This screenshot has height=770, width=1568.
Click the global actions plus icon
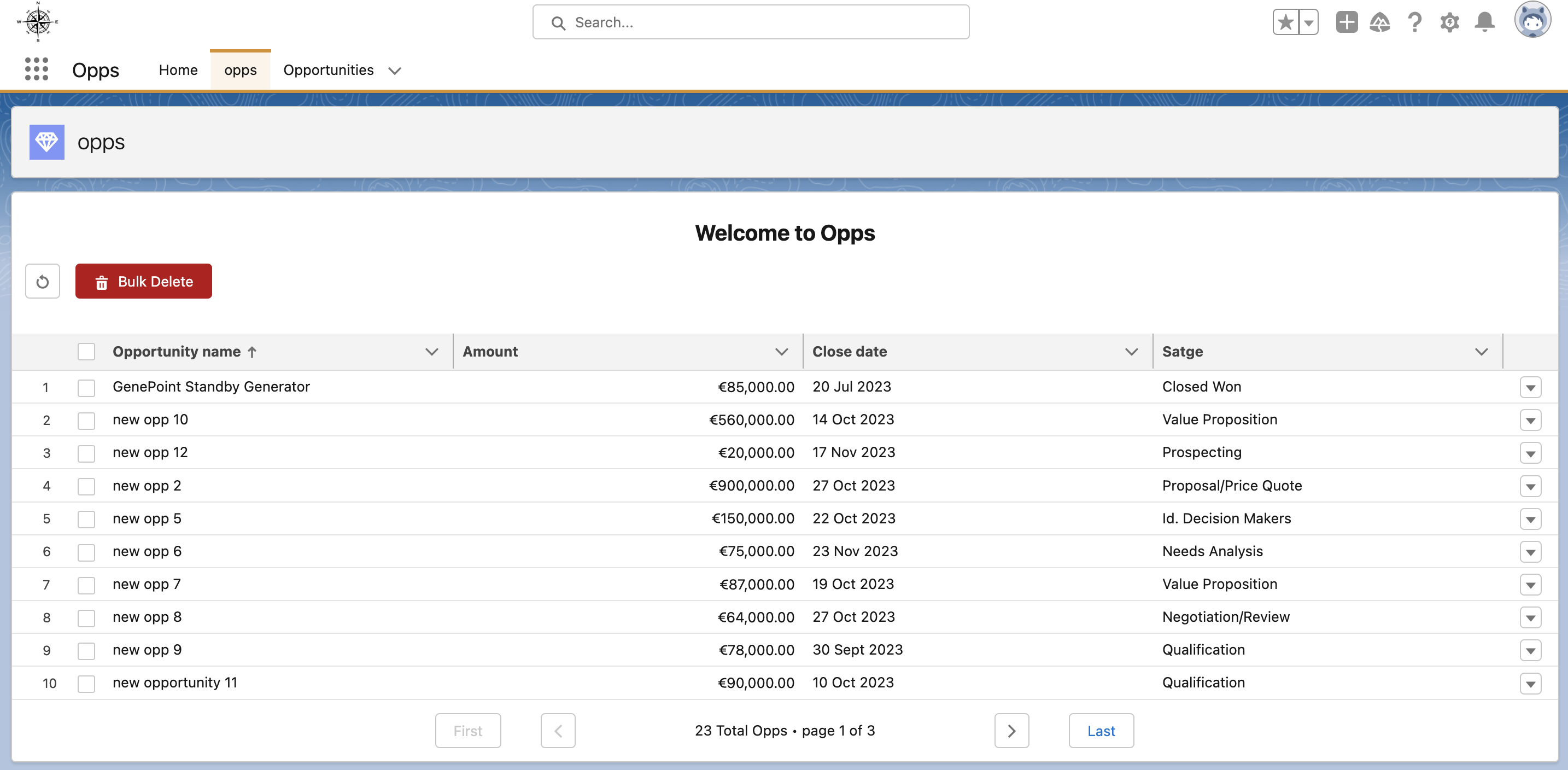[1347, 22]
